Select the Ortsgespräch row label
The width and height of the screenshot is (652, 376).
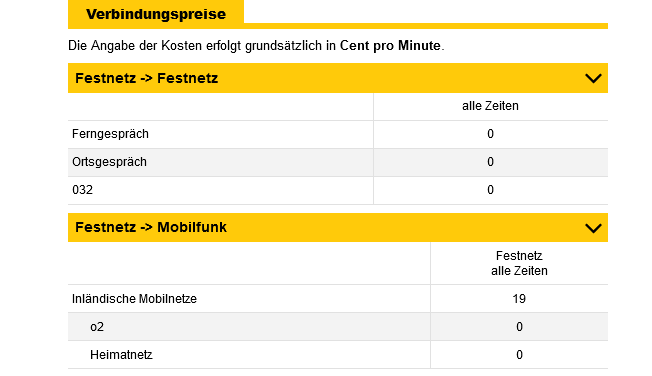pos(109,162)
